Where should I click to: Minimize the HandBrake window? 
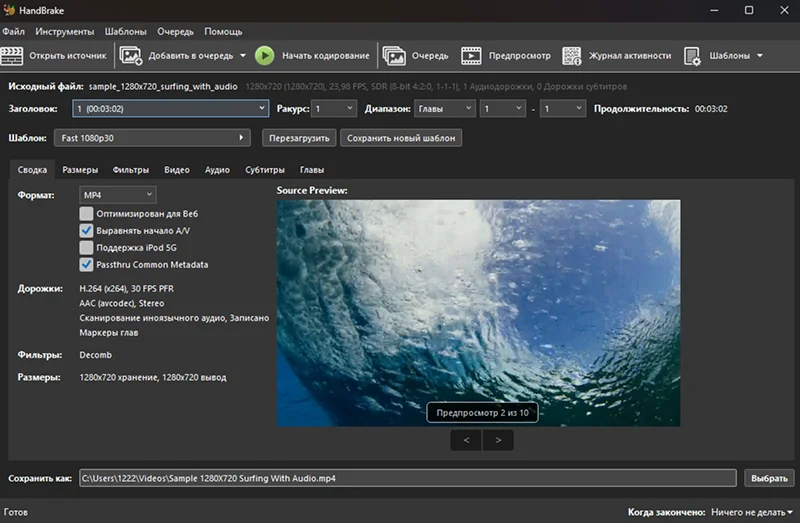point(714,10)
